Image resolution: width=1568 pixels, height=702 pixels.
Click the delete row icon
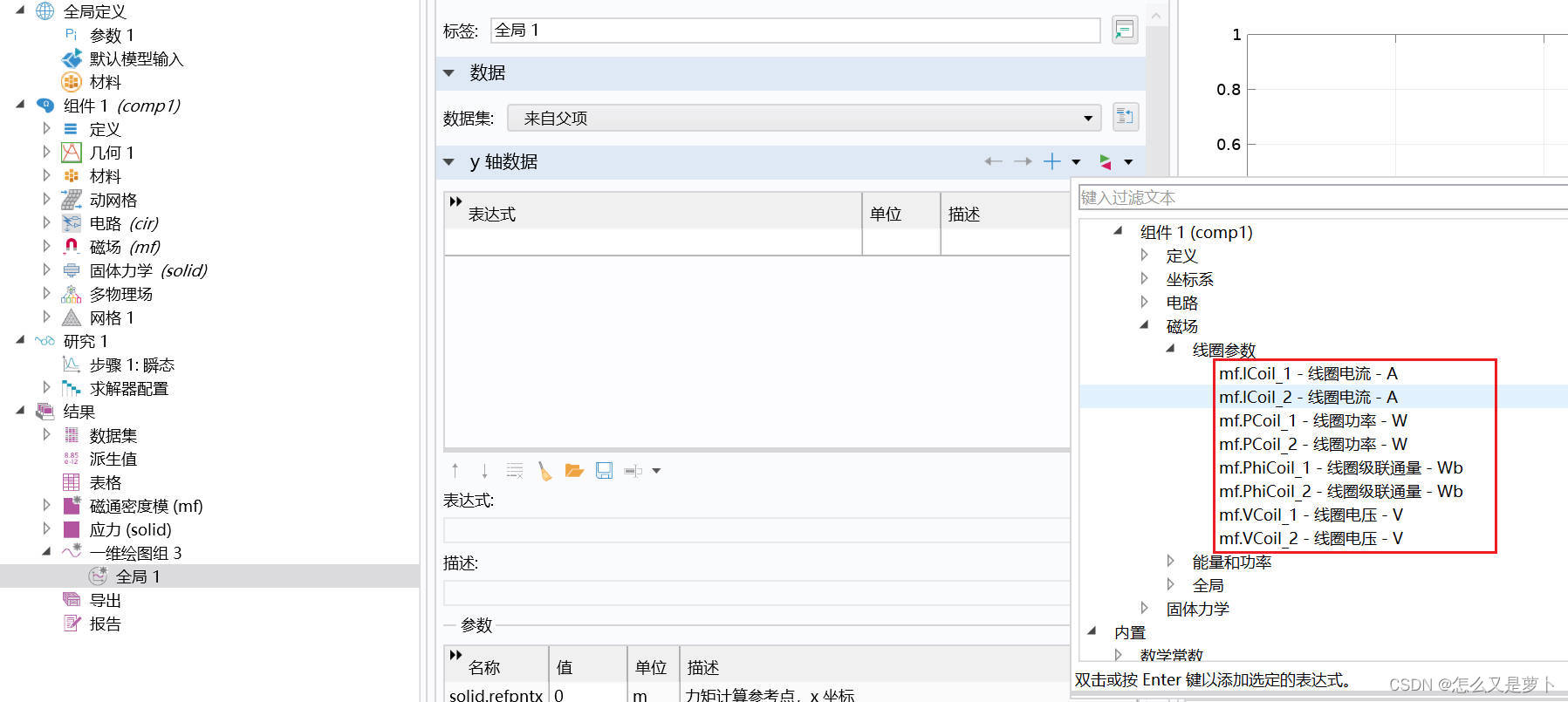(x=515, y=471)
